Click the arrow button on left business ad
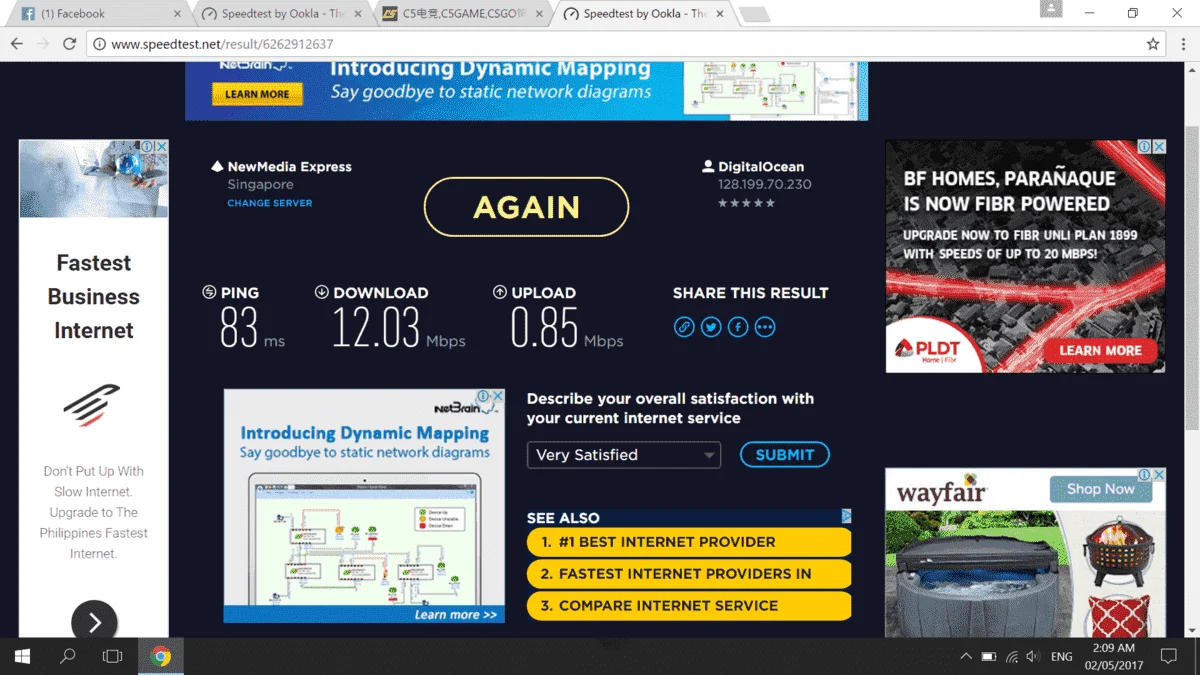Screen dimensions: 1200x675 [x=94, y=622]
